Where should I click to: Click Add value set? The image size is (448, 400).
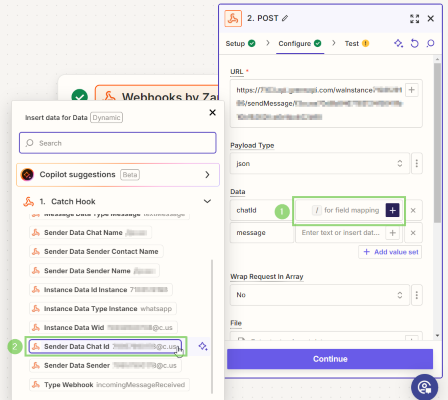click(390, 252)
